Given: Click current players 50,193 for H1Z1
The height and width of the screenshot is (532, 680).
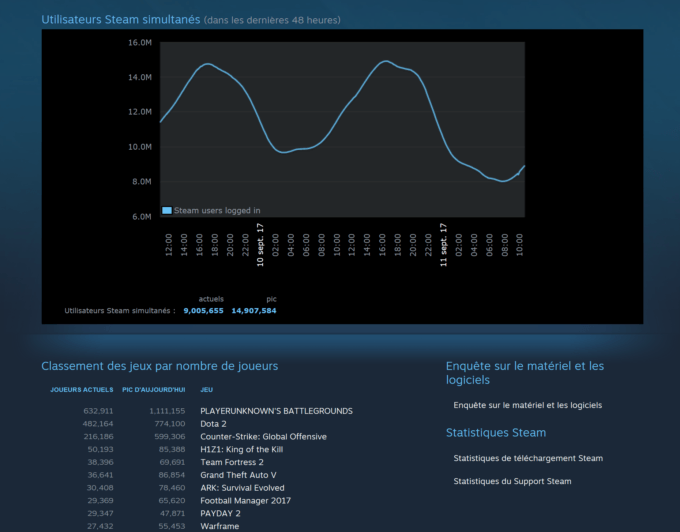Looking at the screenshot, I should pyautogui.click(x=100, y=449).
